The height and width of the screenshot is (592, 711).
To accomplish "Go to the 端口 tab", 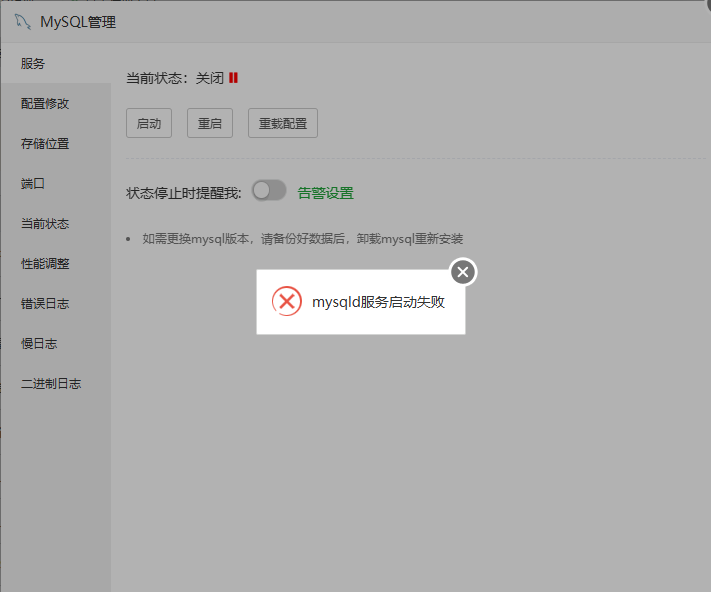I will (55, 184).
